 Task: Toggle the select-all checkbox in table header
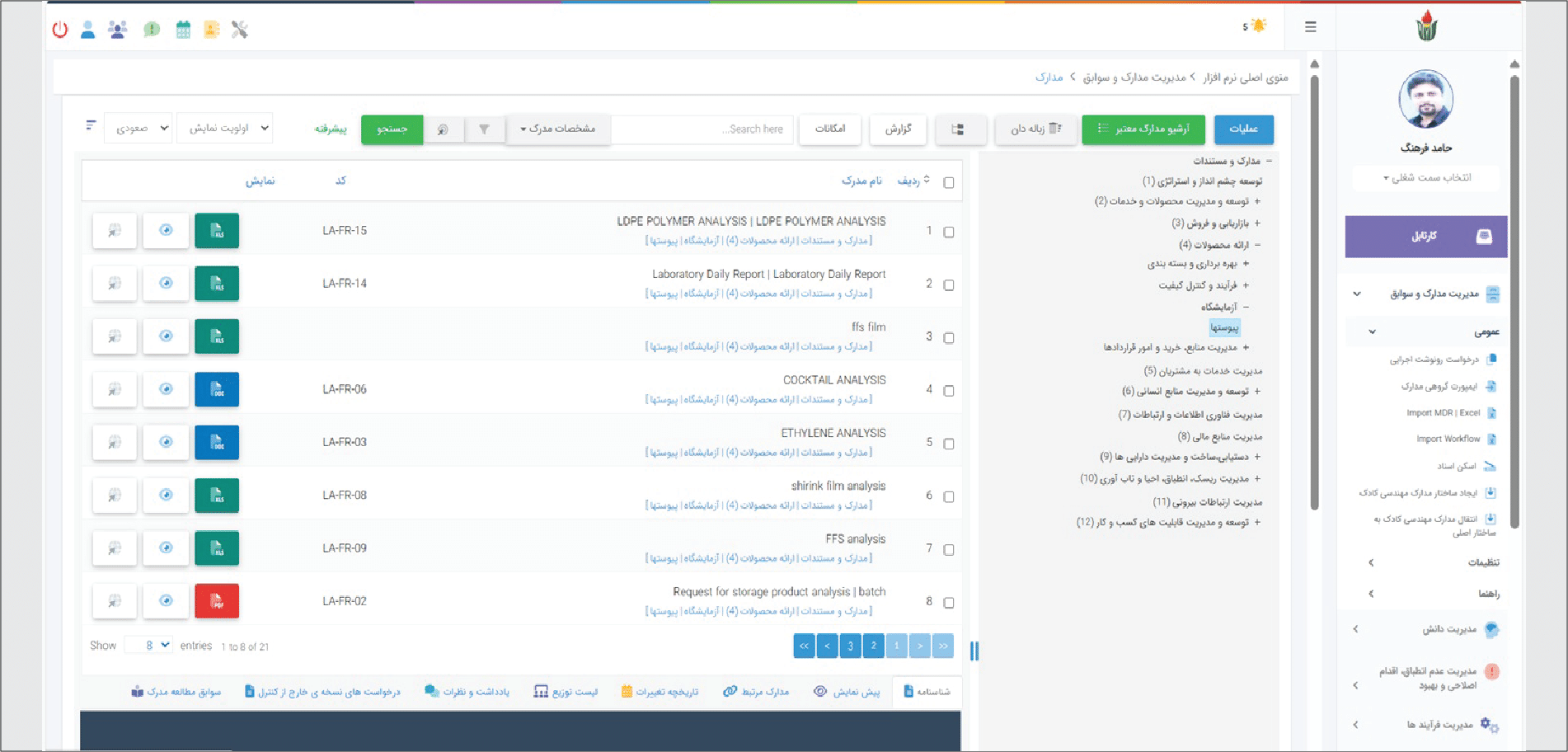click(949, 182)
